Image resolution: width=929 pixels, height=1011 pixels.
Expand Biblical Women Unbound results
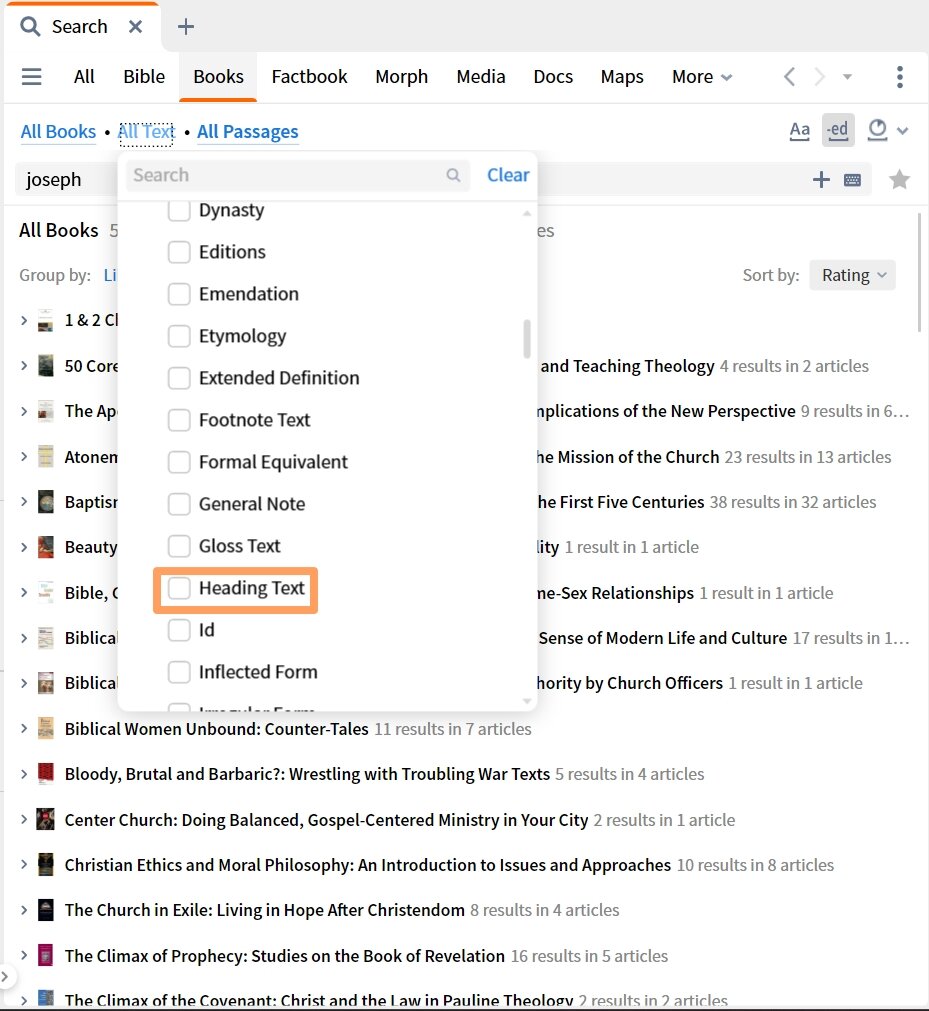click(x=24, y=729)
